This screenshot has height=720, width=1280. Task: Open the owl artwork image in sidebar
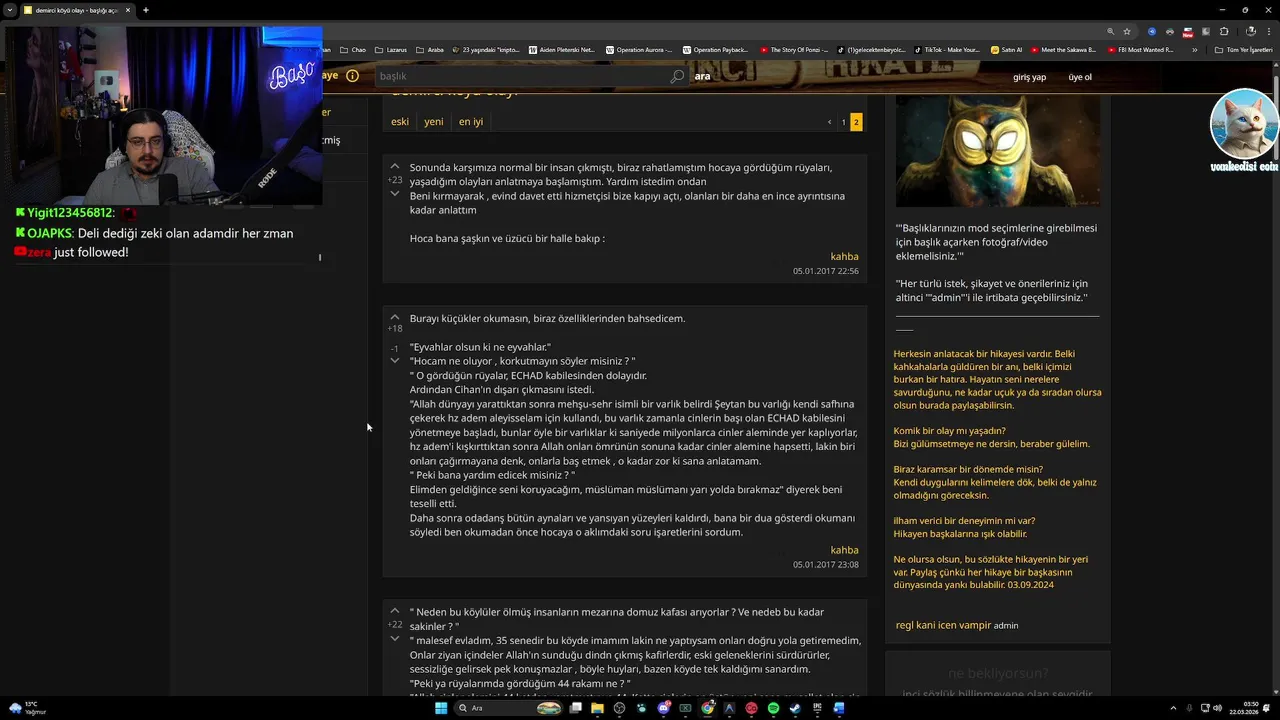click(997, 151)
